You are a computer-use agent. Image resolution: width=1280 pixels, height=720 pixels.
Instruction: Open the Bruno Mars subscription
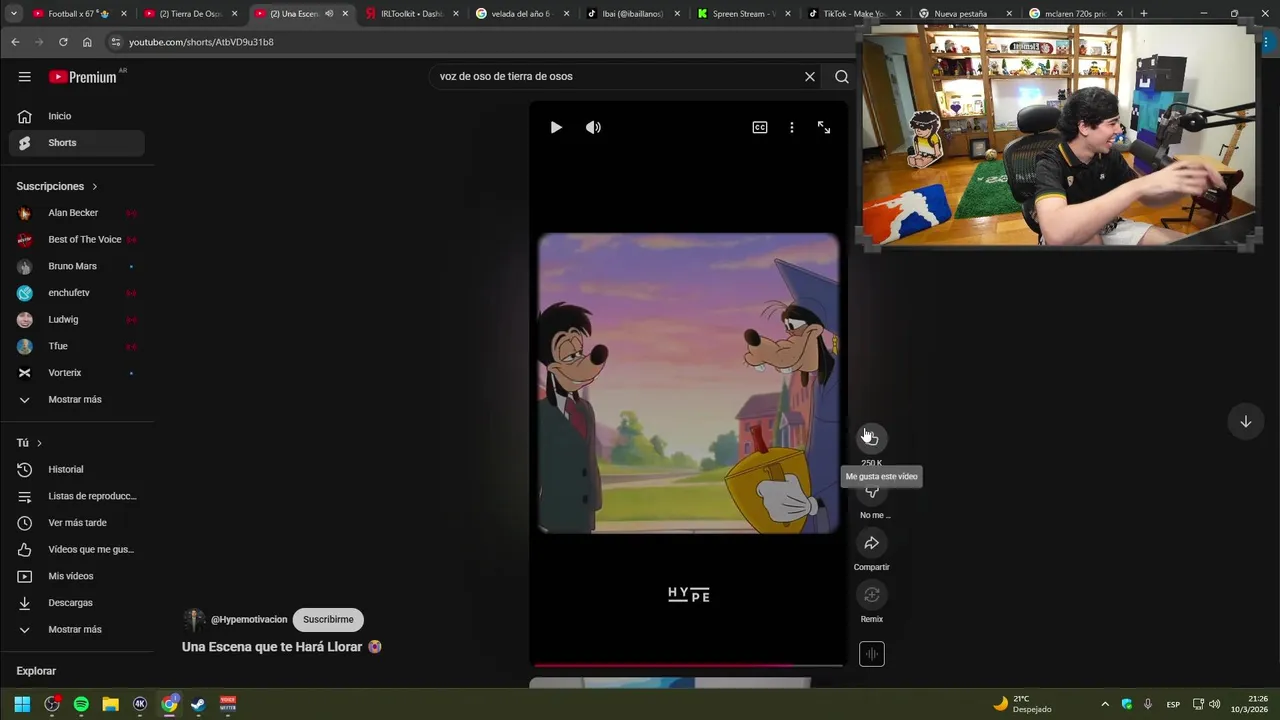(77, 266)
